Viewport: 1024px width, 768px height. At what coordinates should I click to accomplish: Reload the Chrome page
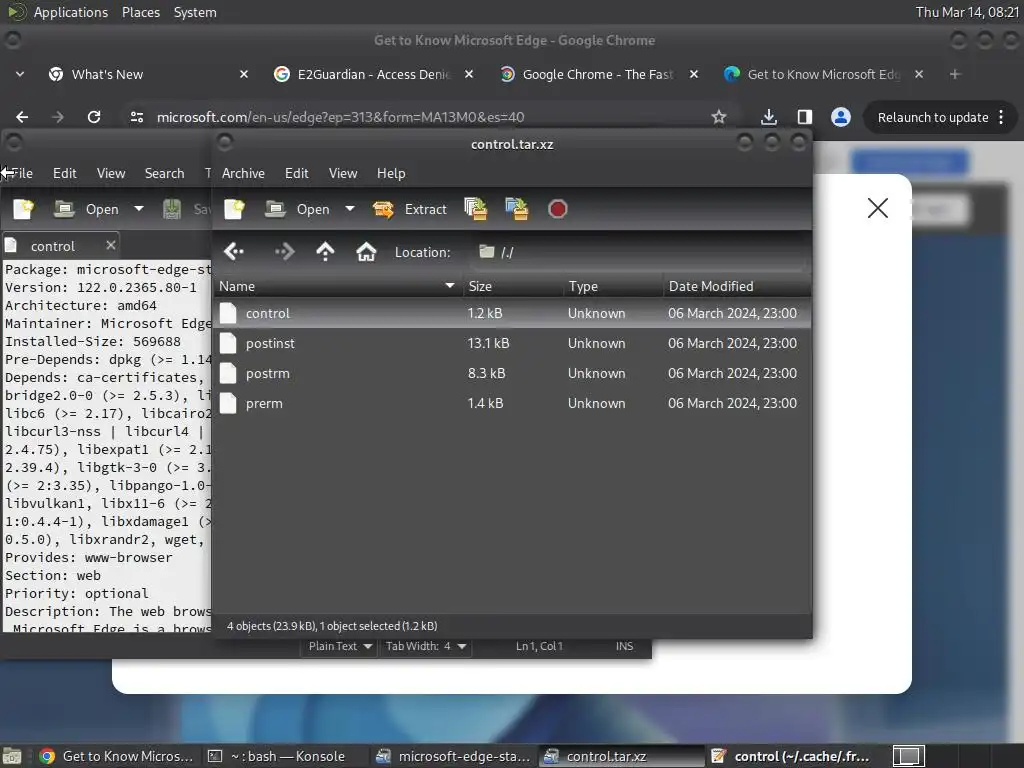pyautogui.click(x=94, y=117)
